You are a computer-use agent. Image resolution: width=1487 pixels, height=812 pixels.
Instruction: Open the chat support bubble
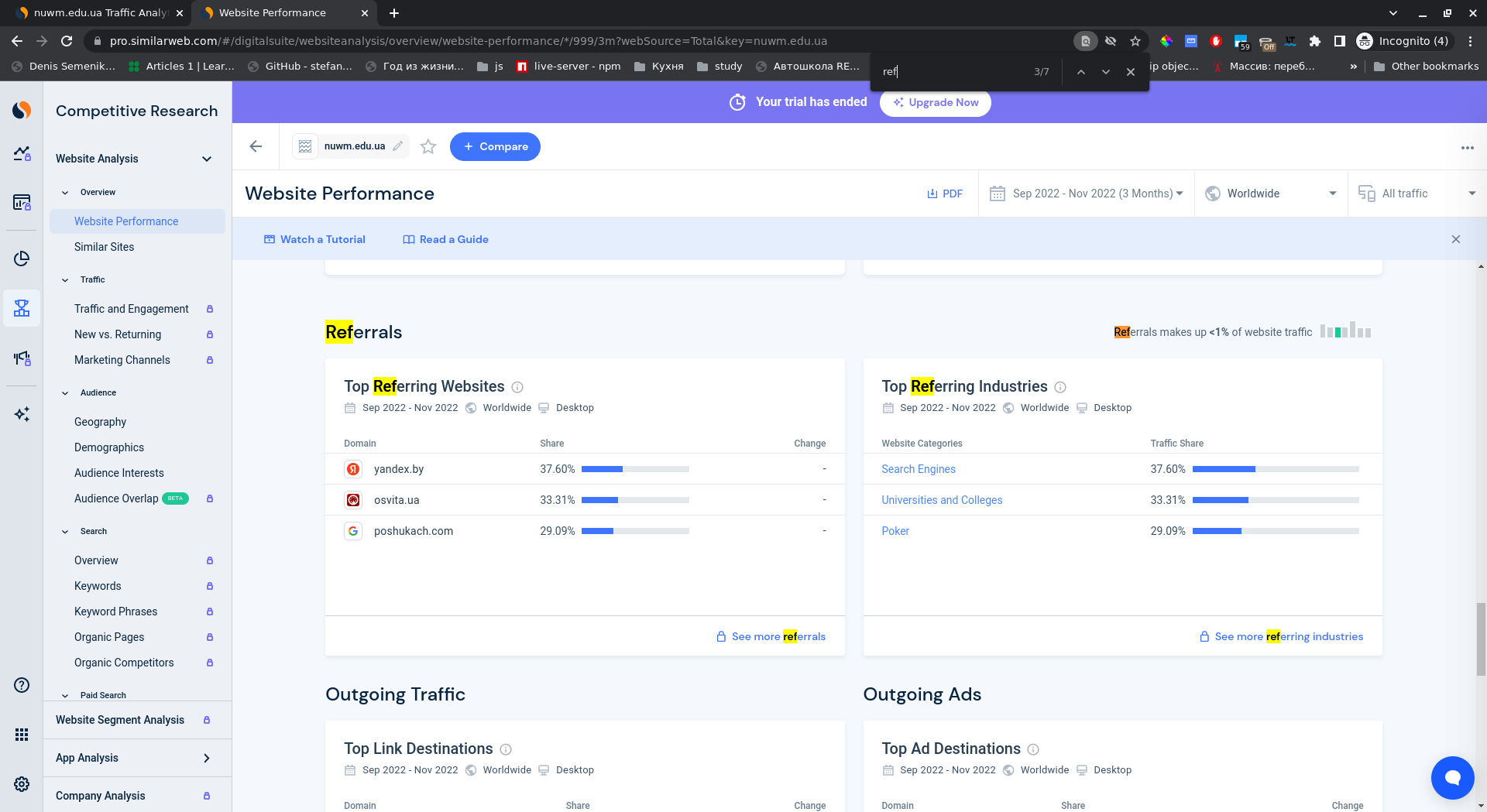click(1452, 777)
